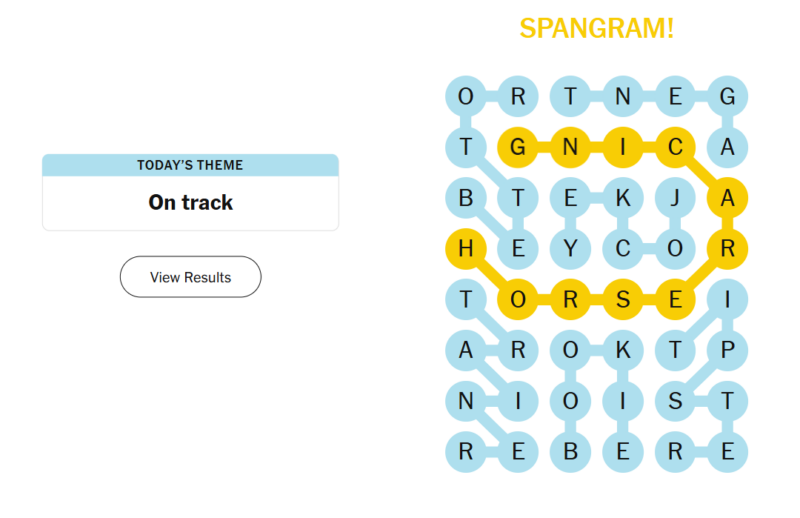The height and width of the screenshot is (518, 800).
Task: Click the yellow letter O tile
Action: pos(518,300)
